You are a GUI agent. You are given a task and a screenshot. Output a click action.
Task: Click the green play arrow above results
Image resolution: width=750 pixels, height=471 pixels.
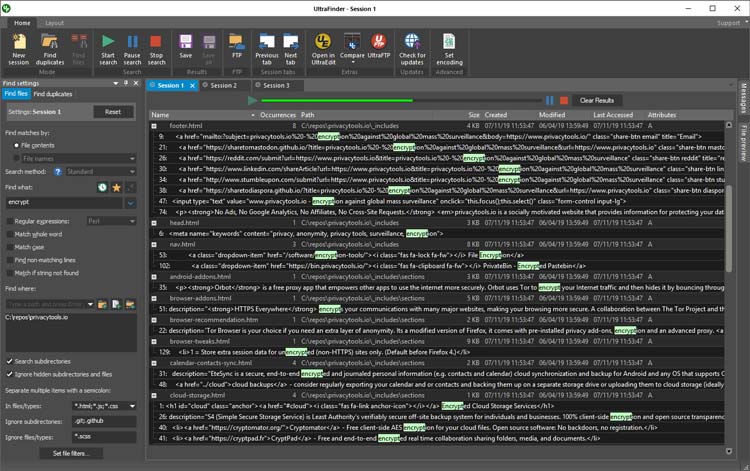pos(253,100)
